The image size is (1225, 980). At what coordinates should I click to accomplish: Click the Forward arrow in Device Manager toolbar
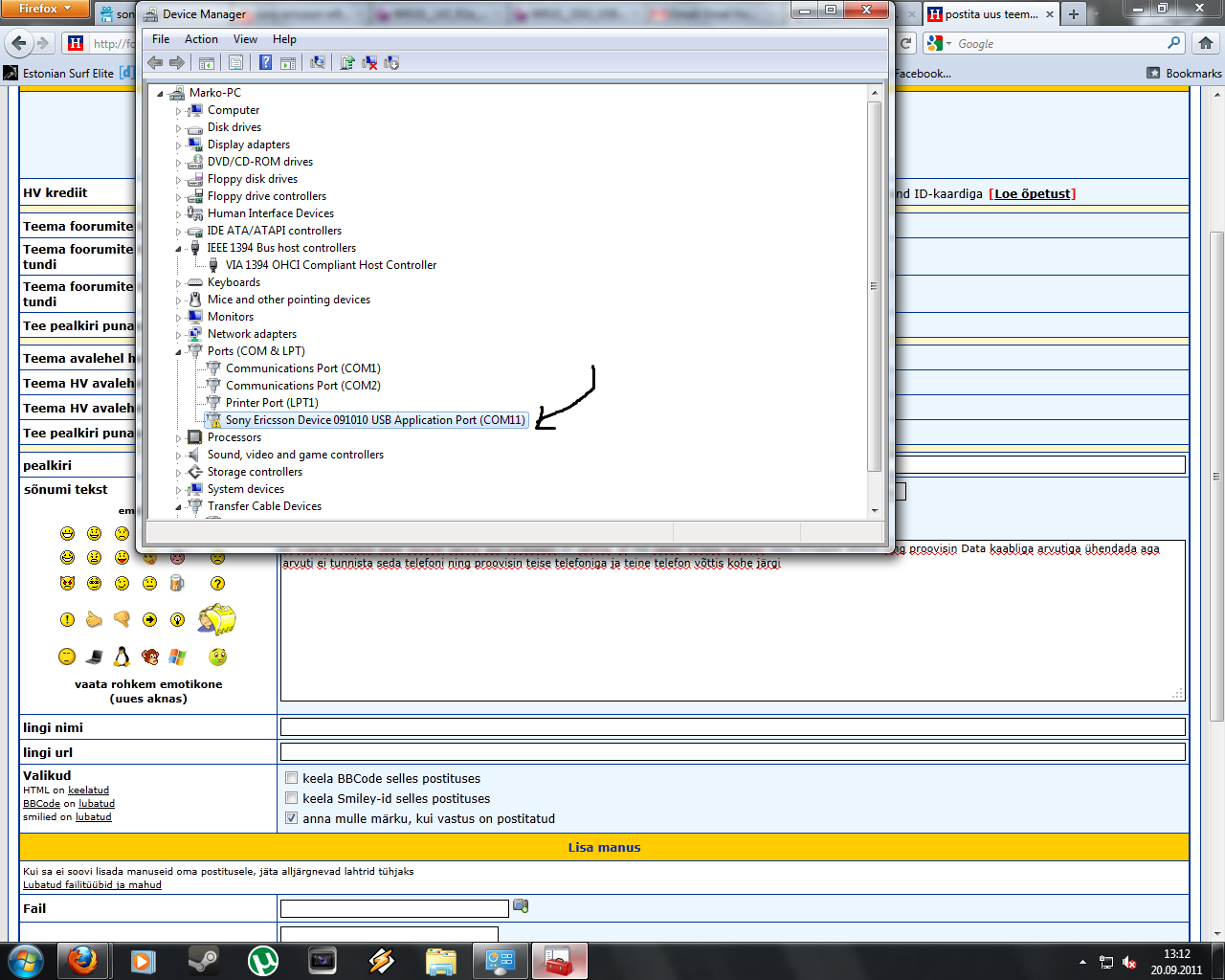point(177,62)
